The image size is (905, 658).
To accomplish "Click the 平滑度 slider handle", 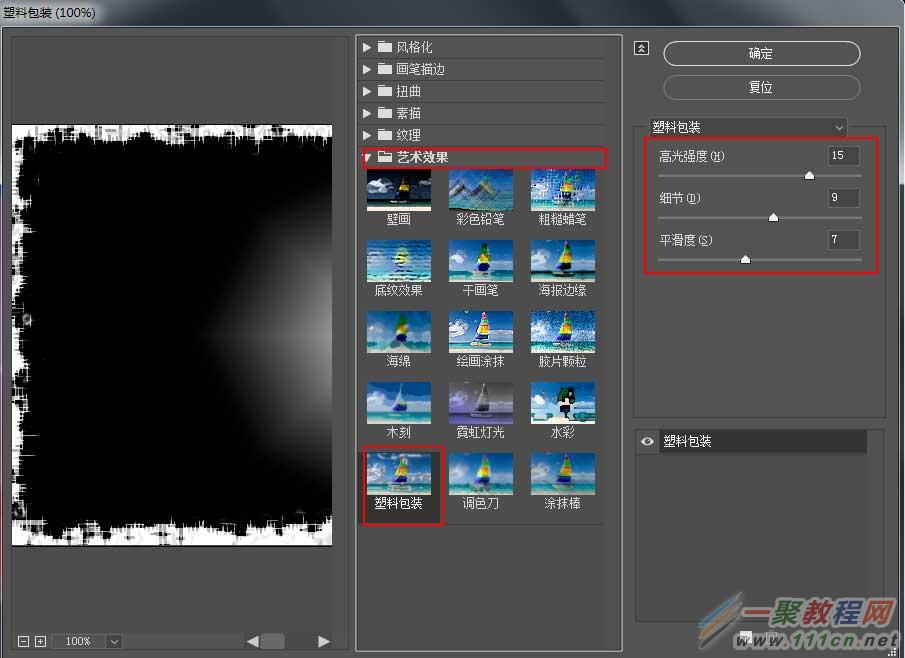I will point(745,259).
